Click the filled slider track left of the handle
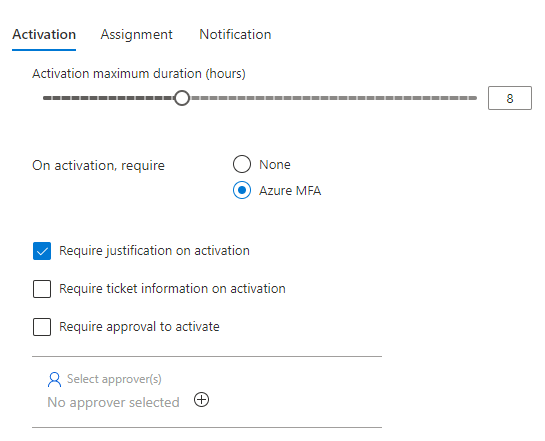 pyautogui.click(x=108, y=98)
